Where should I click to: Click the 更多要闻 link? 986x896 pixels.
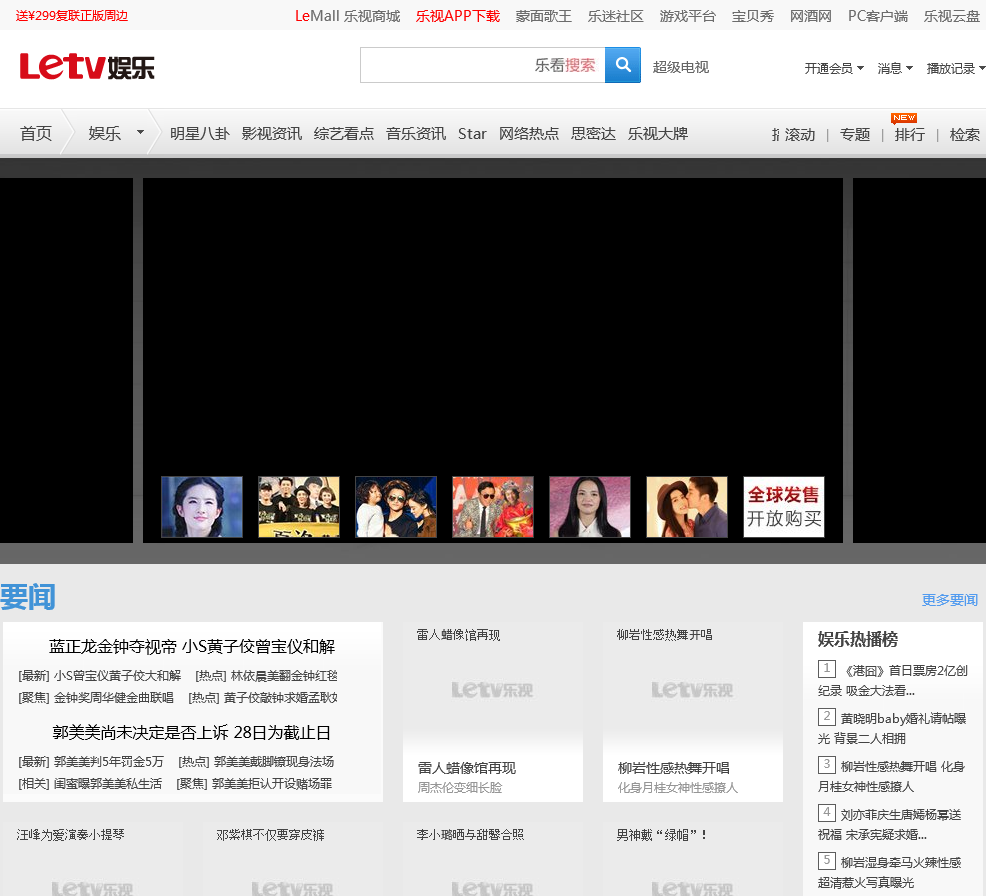pos(950,600)
